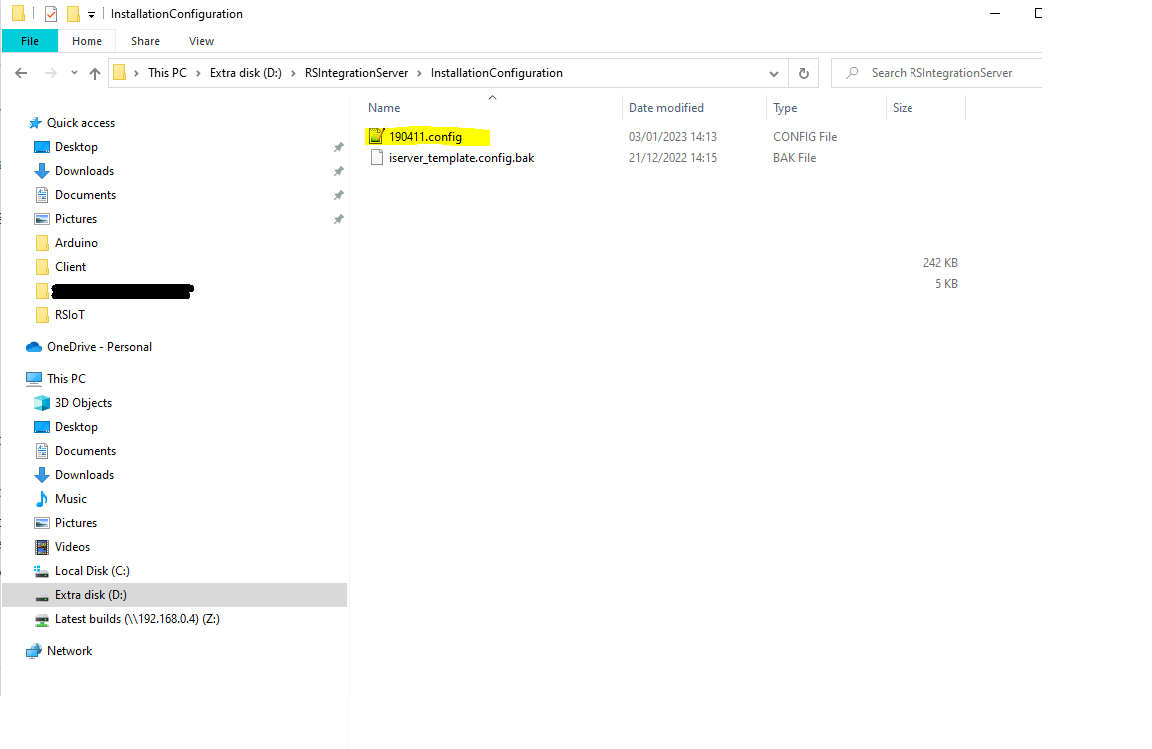The width and height of the screenshot is (1152, 749).
Task: Select Local Disk (C:) drive
Action: coord(91,571)
